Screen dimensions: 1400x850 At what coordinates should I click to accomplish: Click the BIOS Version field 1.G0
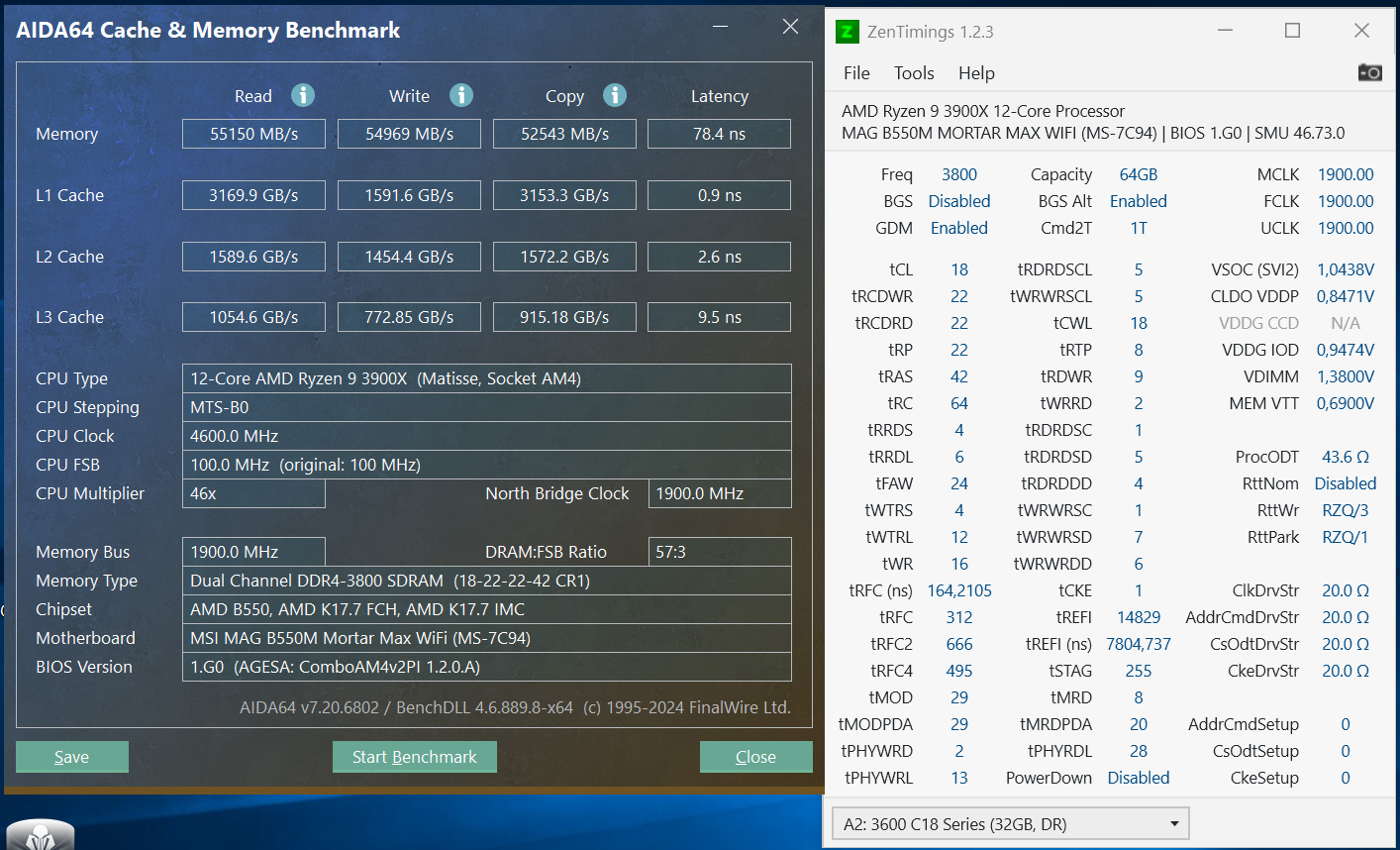coord(487,667)
